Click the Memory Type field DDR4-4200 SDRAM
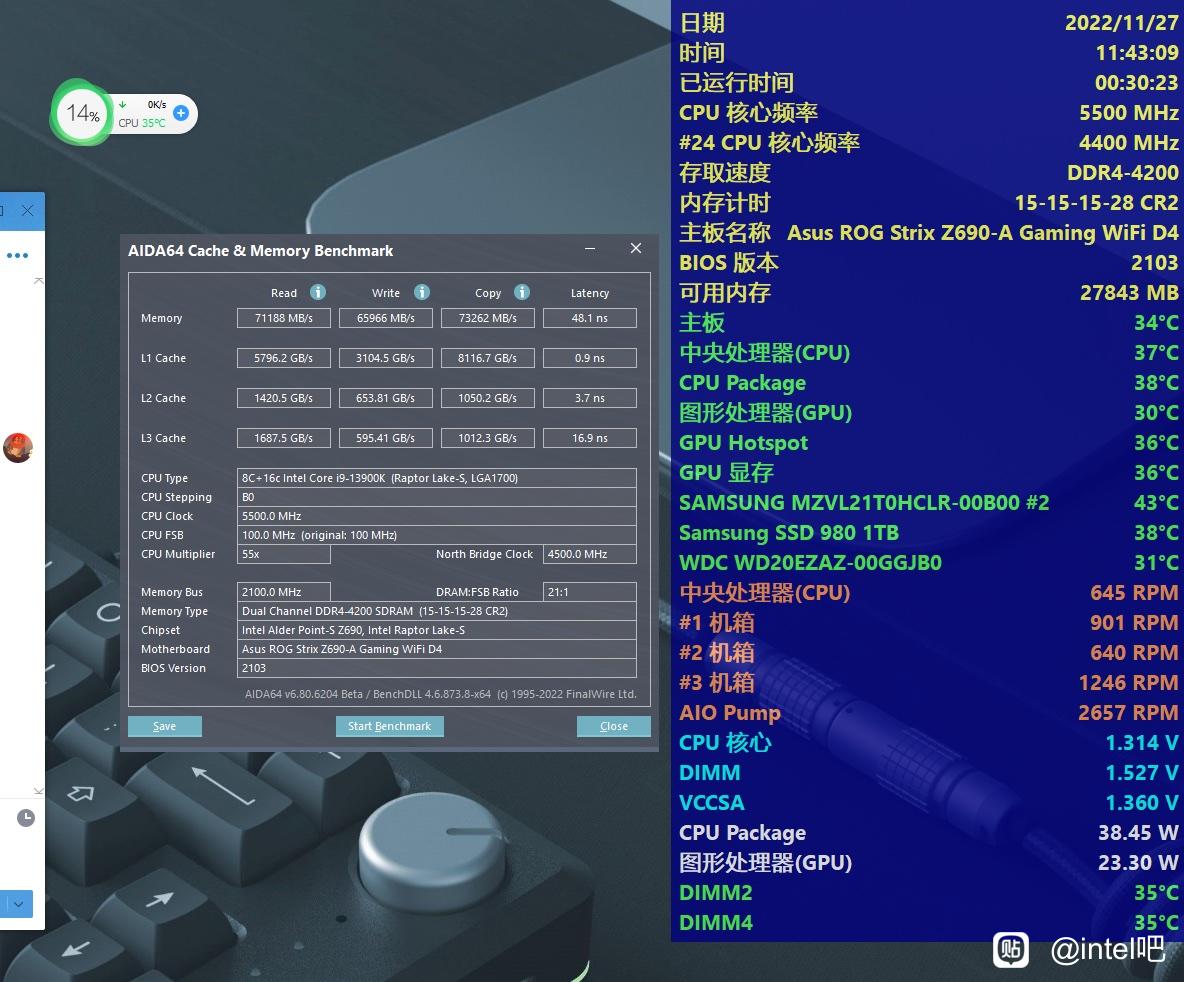The width and height of the screenshot is (1184, 982). pos(436,611)
